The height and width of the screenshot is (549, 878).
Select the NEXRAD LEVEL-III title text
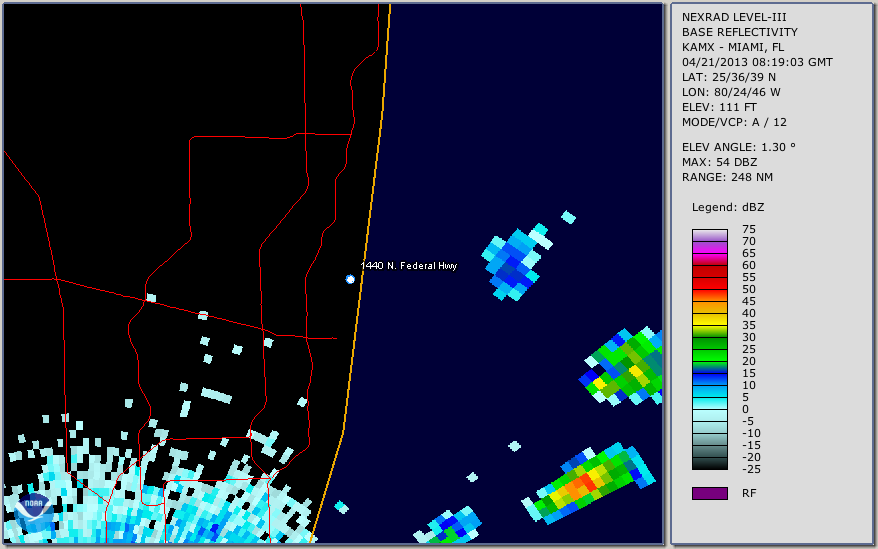[734, 17]
